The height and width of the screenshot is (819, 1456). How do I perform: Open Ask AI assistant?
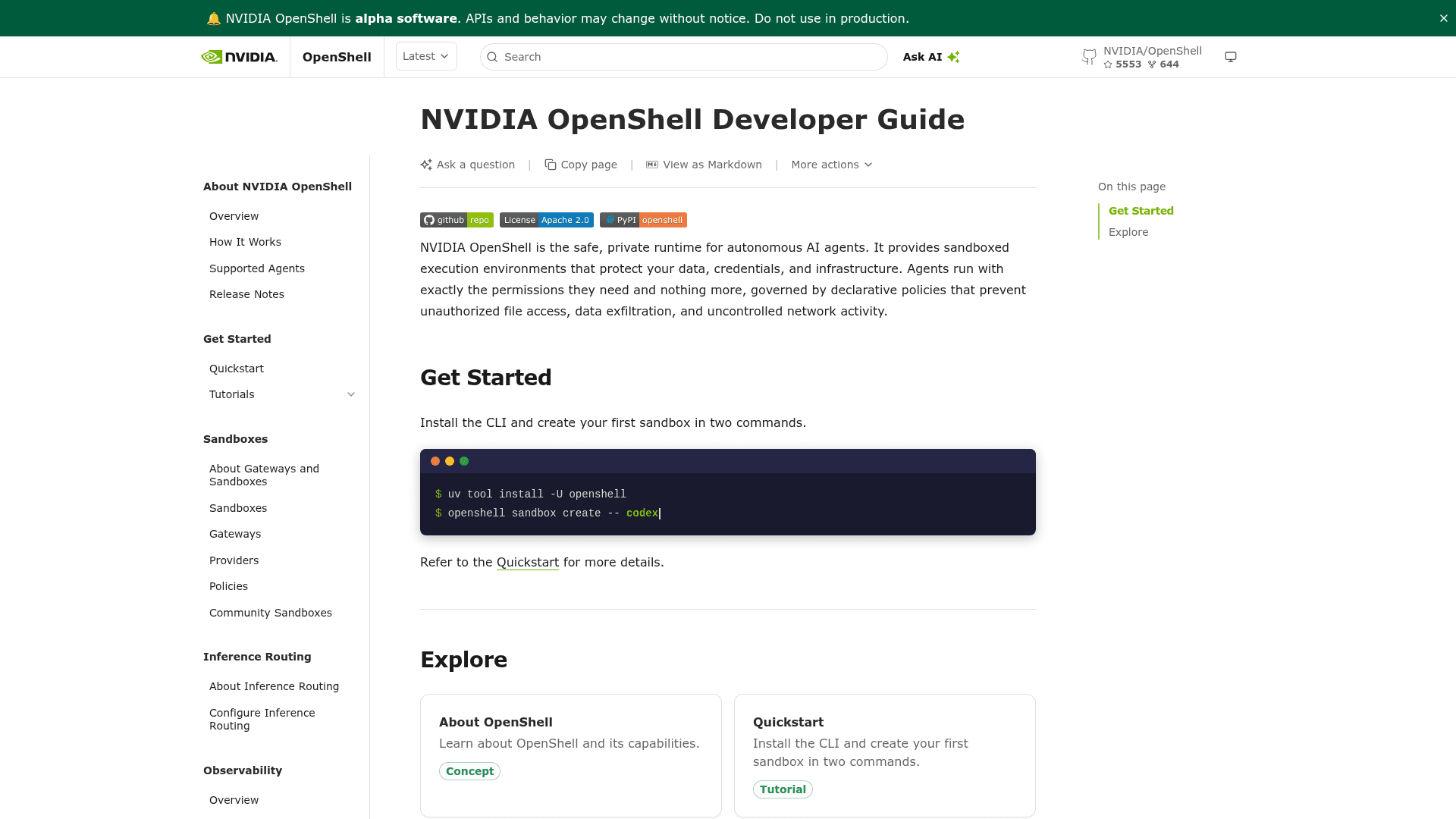click(x=931, y=57)
